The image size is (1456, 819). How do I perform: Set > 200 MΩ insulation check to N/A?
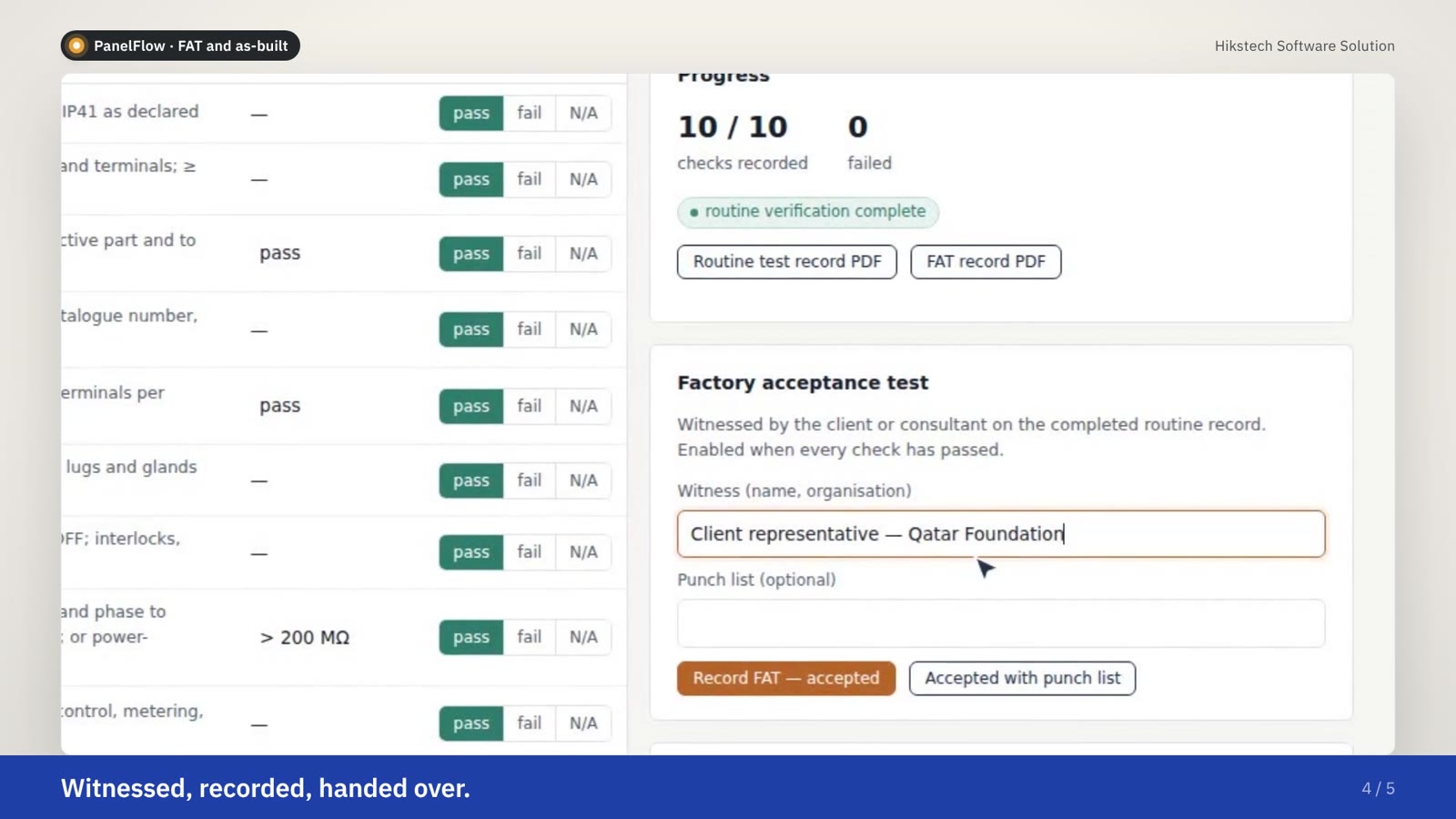(x=583, y=637)
